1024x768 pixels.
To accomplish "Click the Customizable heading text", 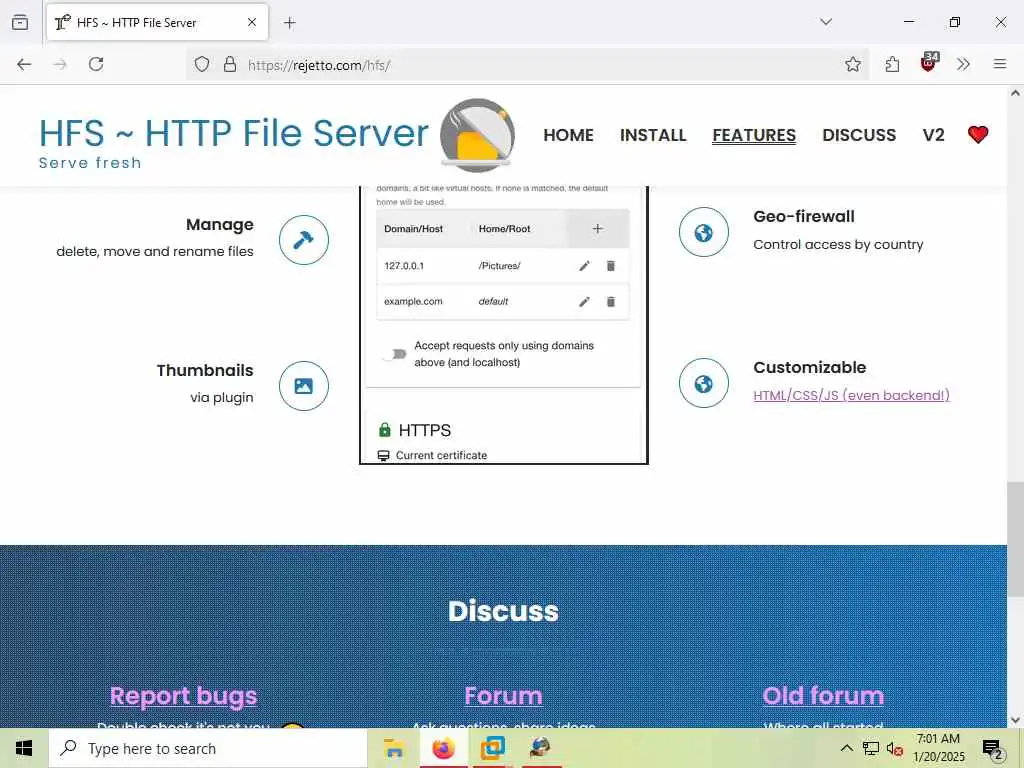I will pyautogui.click(x=810, y=367).
